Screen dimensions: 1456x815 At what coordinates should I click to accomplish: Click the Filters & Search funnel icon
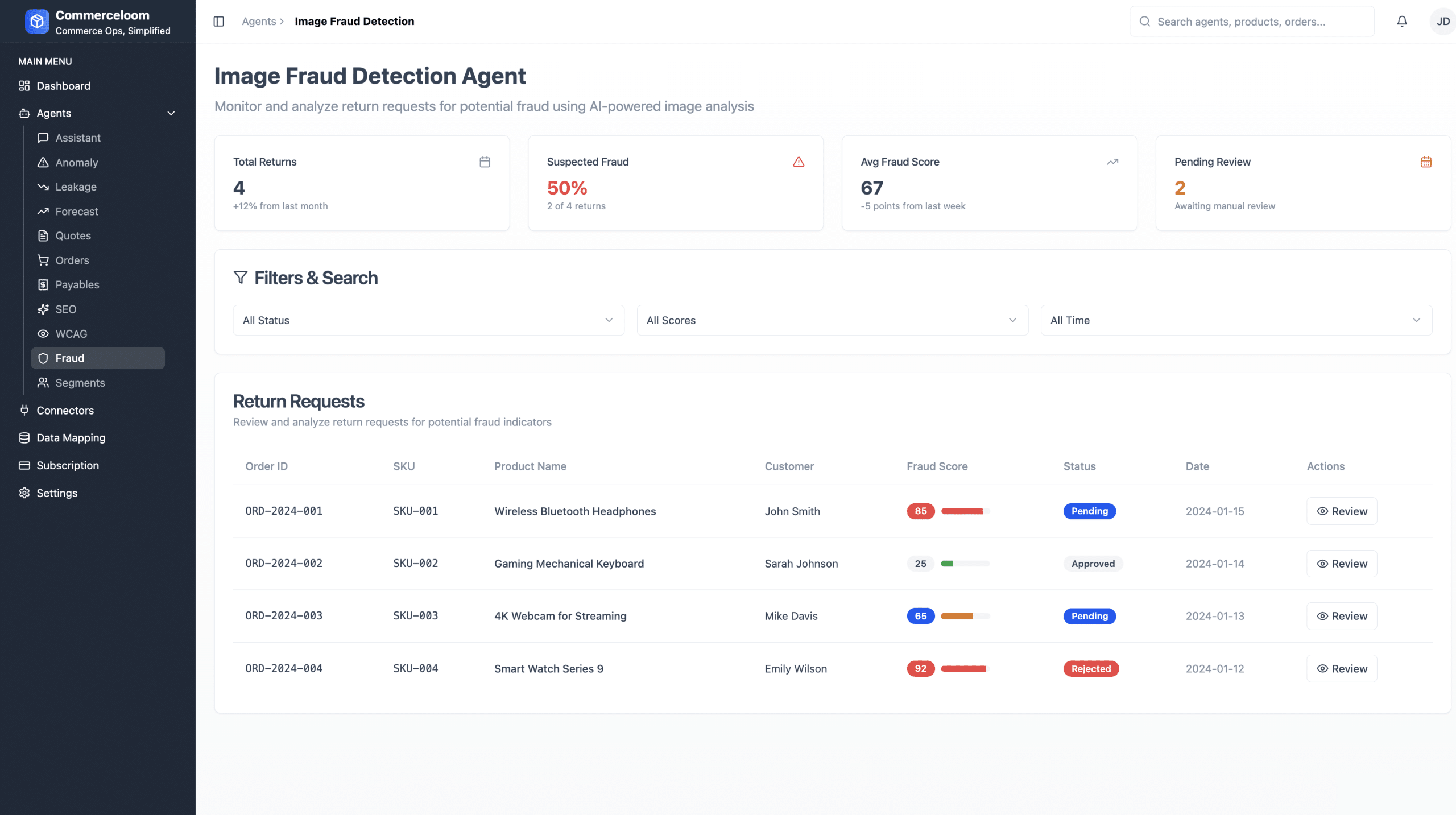pyautogui.click(x=241, y=278)
